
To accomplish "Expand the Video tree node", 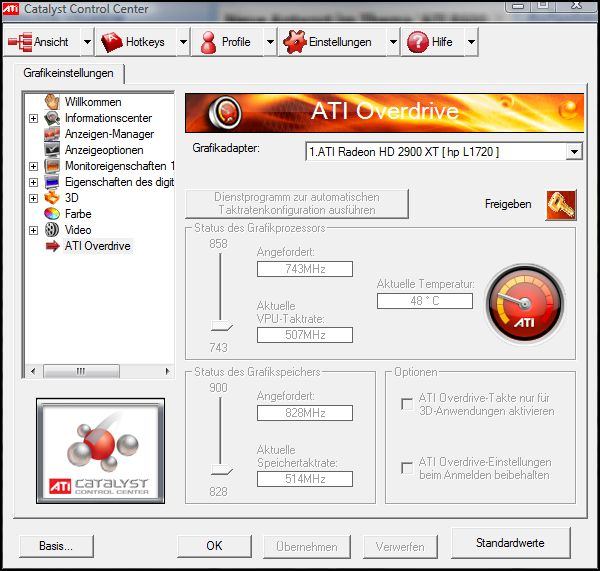I will pos(34,230).
